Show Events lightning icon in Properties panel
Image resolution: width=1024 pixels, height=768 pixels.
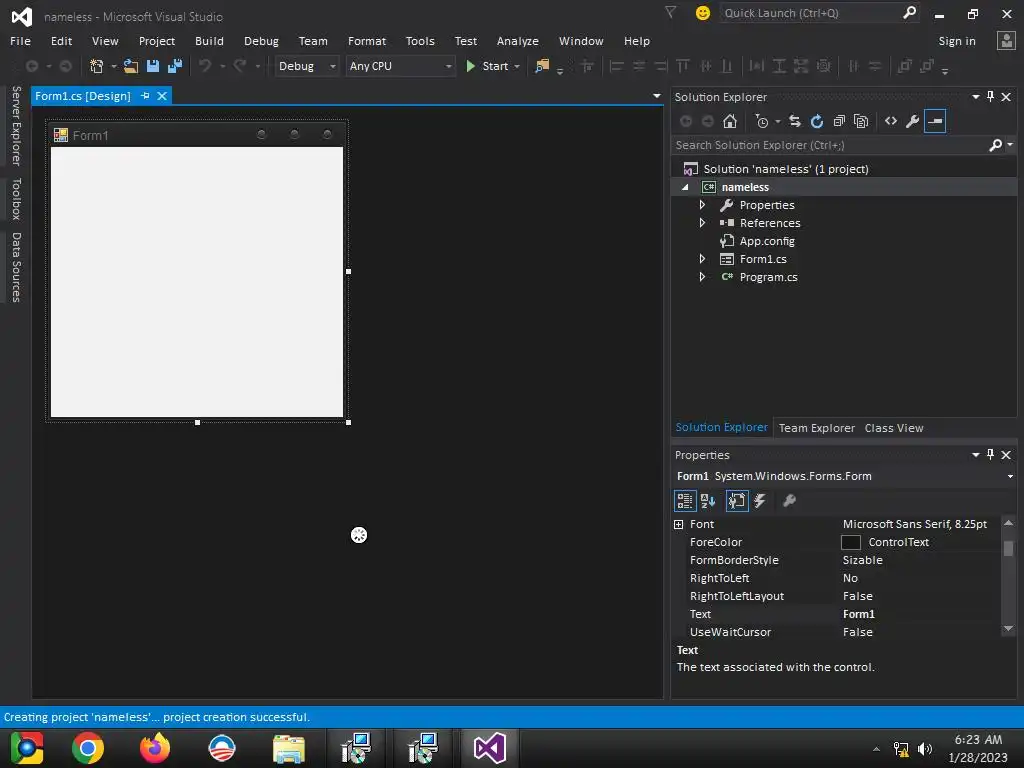coord(760,501)
